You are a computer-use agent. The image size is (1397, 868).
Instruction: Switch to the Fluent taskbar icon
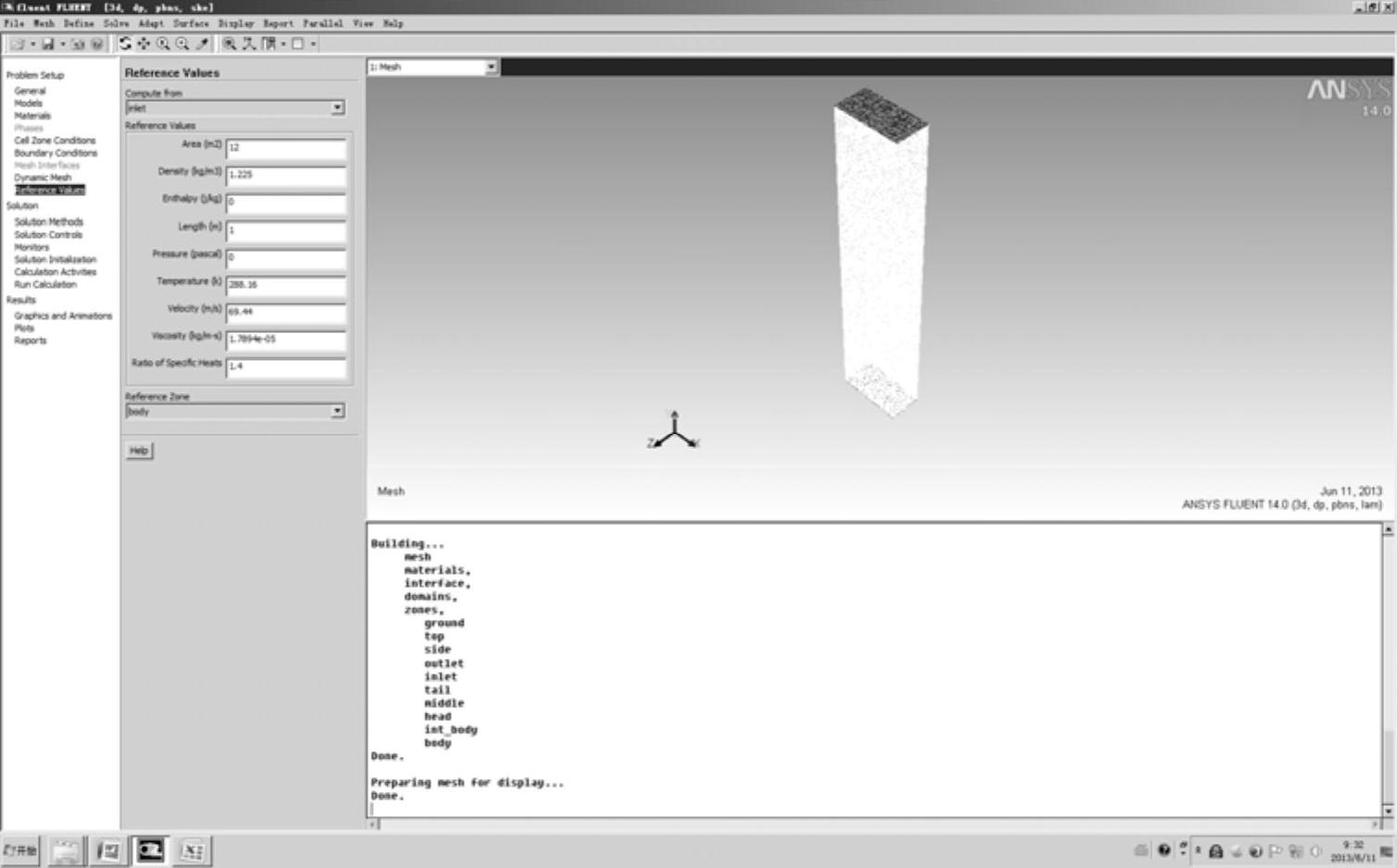(x=150, y=850)
